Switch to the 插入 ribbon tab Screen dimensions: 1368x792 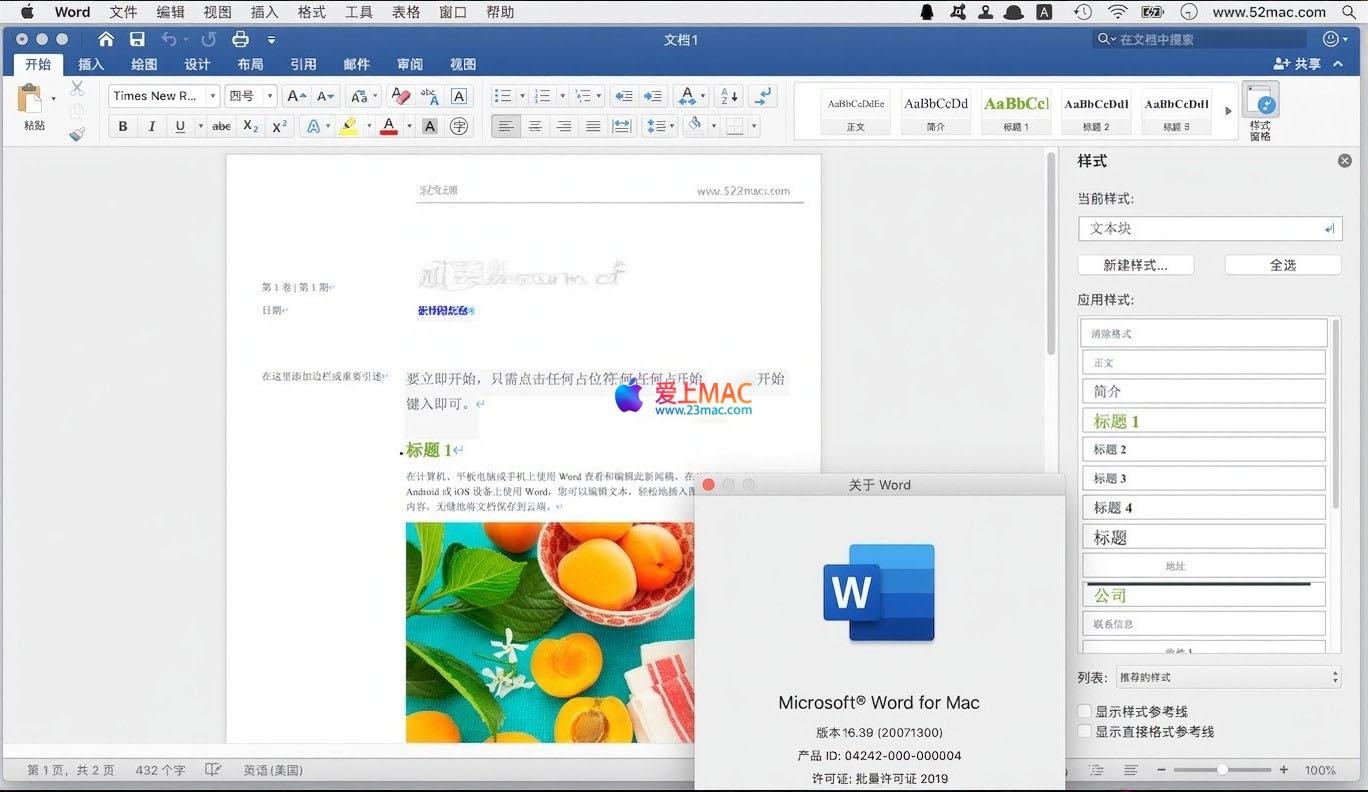(91, 64)
